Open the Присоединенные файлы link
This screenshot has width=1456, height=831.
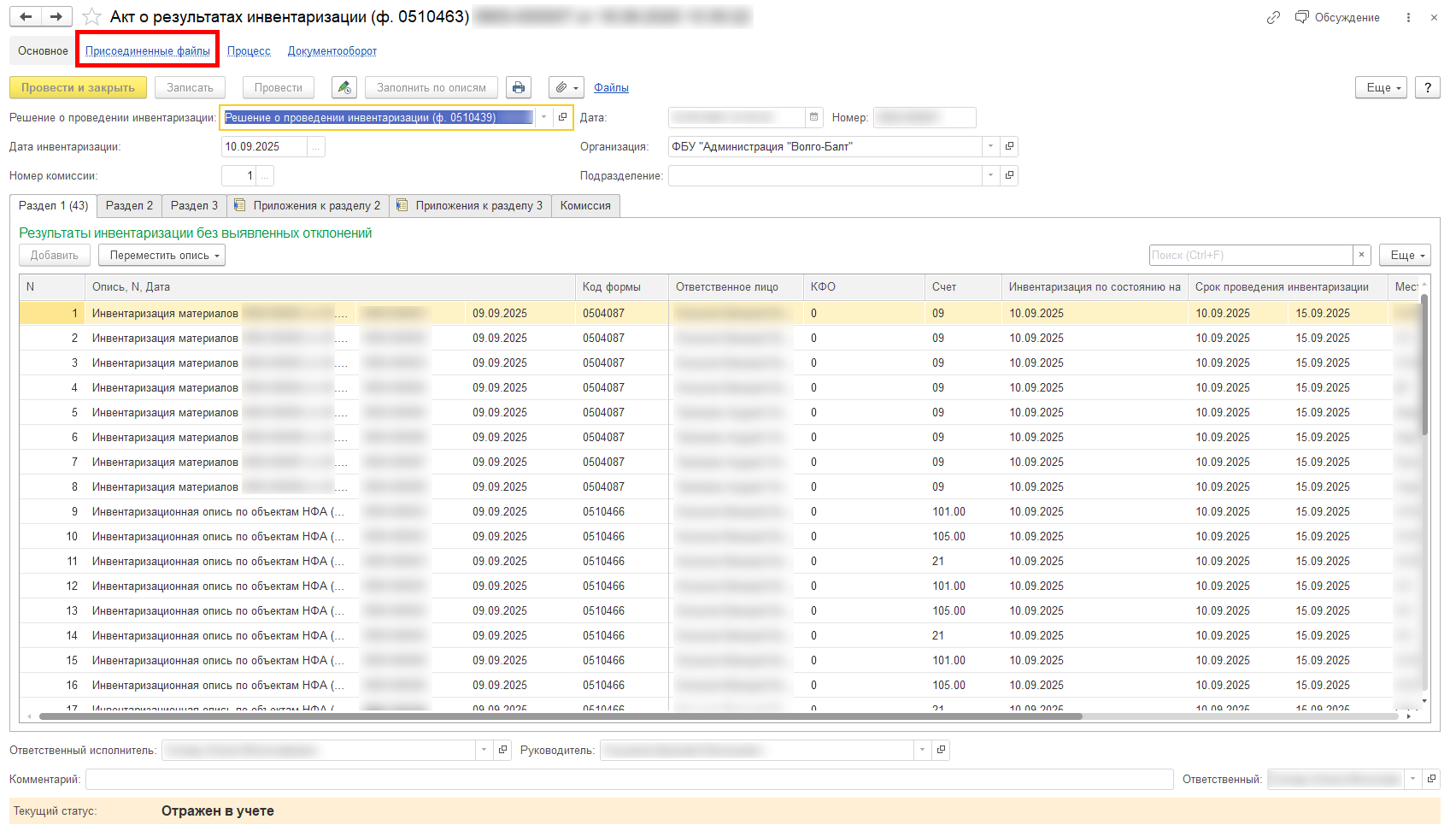tap(148, 51)
